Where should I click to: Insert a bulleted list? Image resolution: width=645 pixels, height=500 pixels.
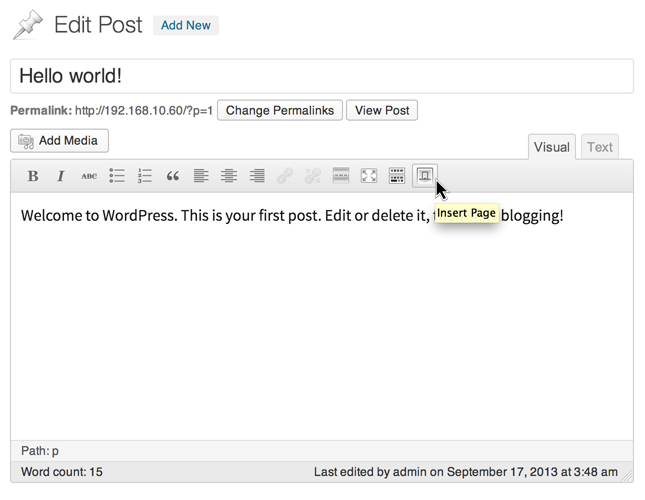pyautogui.click(x=117, y=176)
